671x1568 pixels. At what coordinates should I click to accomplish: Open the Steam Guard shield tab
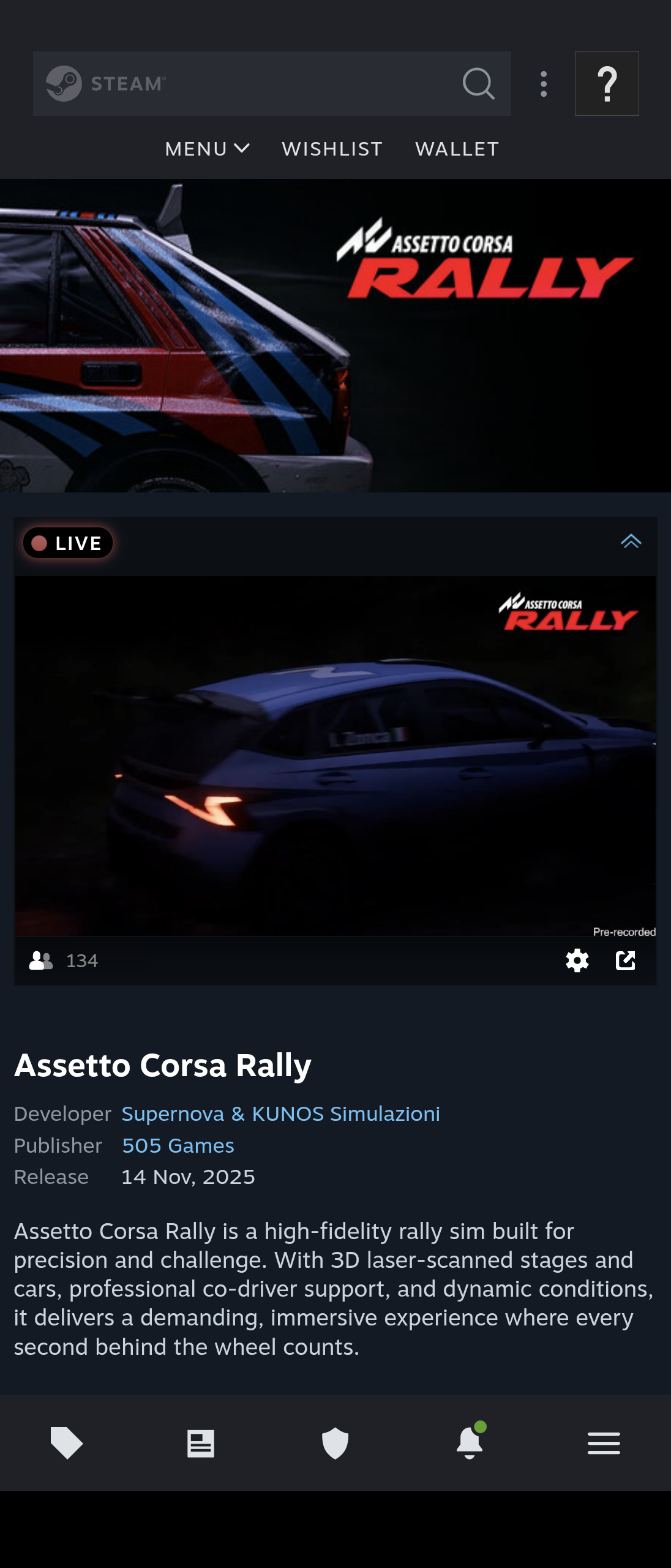click(335, 1443)
